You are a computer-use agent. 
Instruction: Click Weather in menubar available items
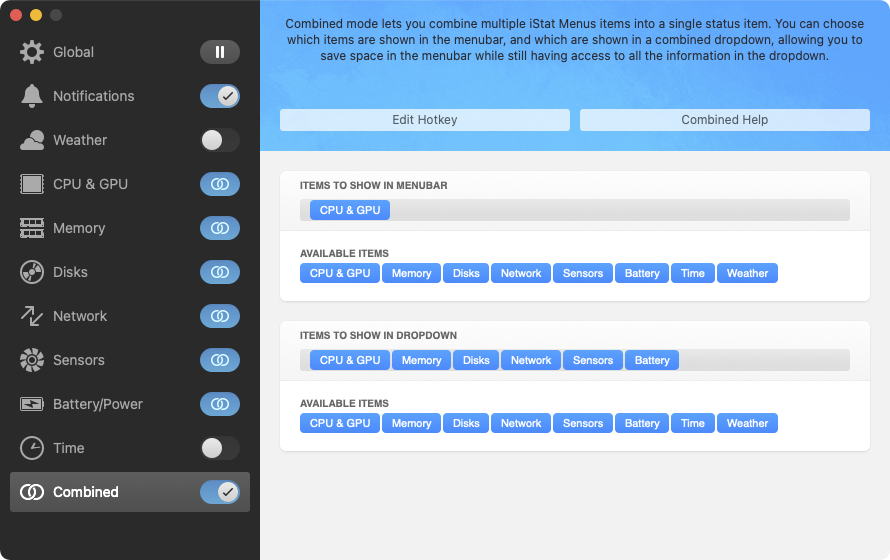click(x=748, y=273)
